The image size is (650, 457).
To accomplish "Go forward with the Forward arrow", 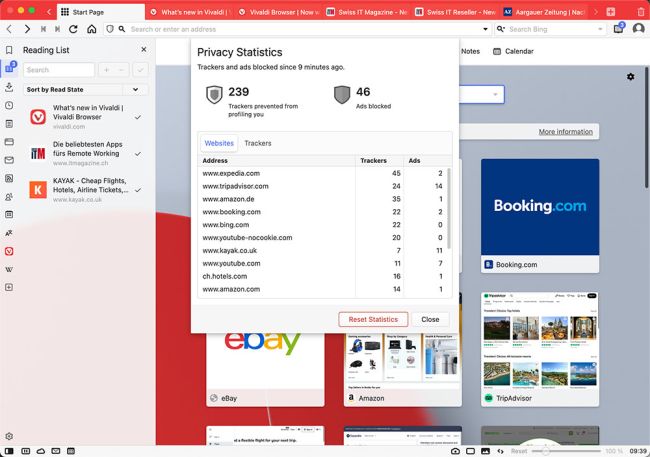I will [x=27, y=29].
